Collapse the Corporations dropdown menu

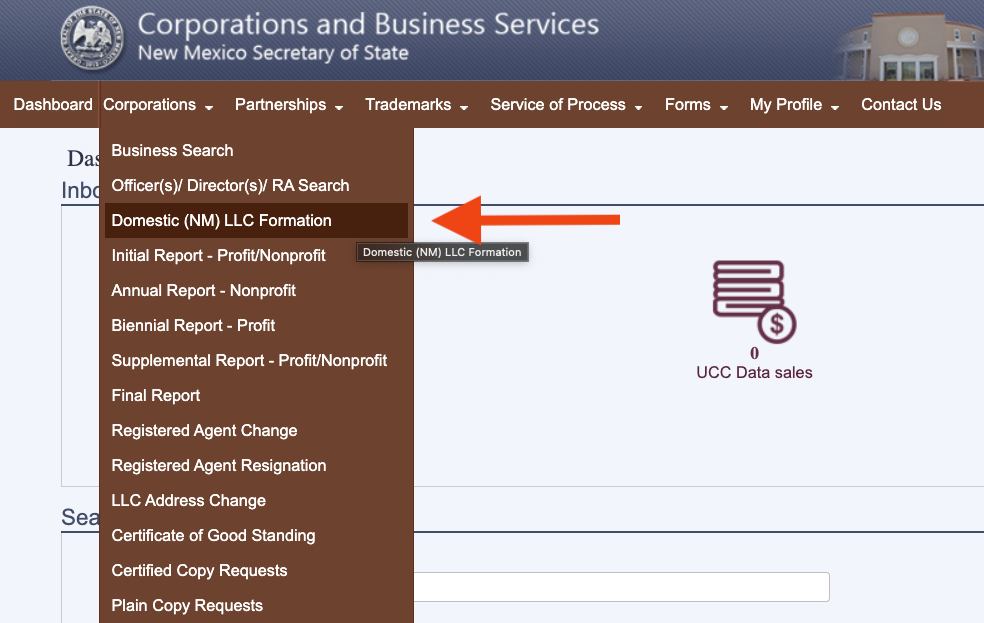click(158, 105)
